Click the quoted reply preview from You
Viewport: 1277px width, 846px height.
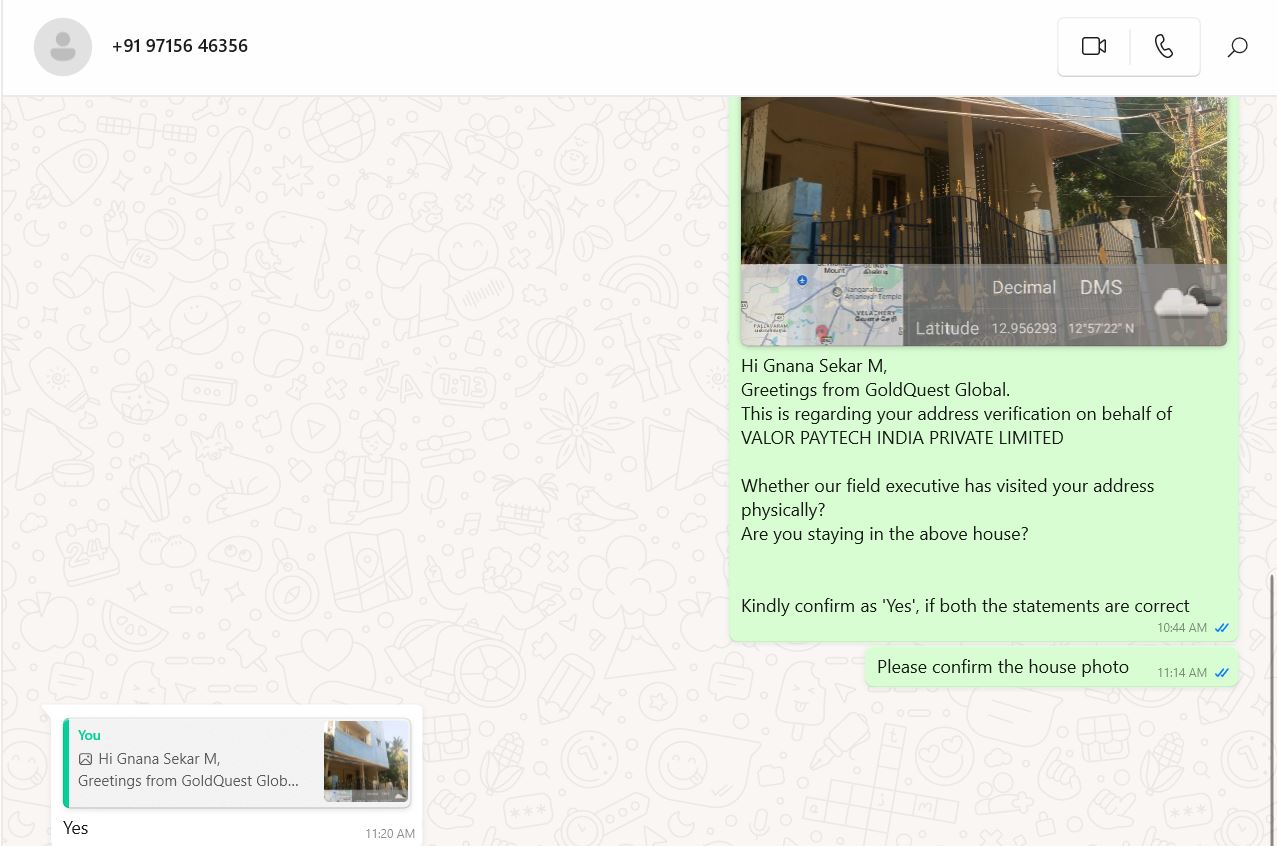coord(237,762)
